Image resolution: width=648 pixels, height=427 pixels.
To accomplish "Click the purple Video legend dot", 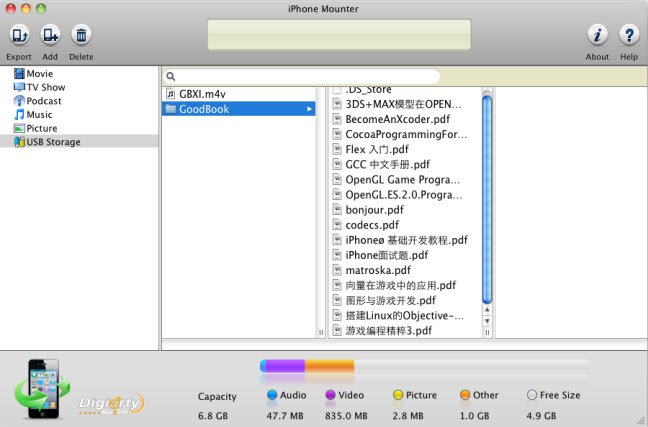I will (x=330, y=395).
